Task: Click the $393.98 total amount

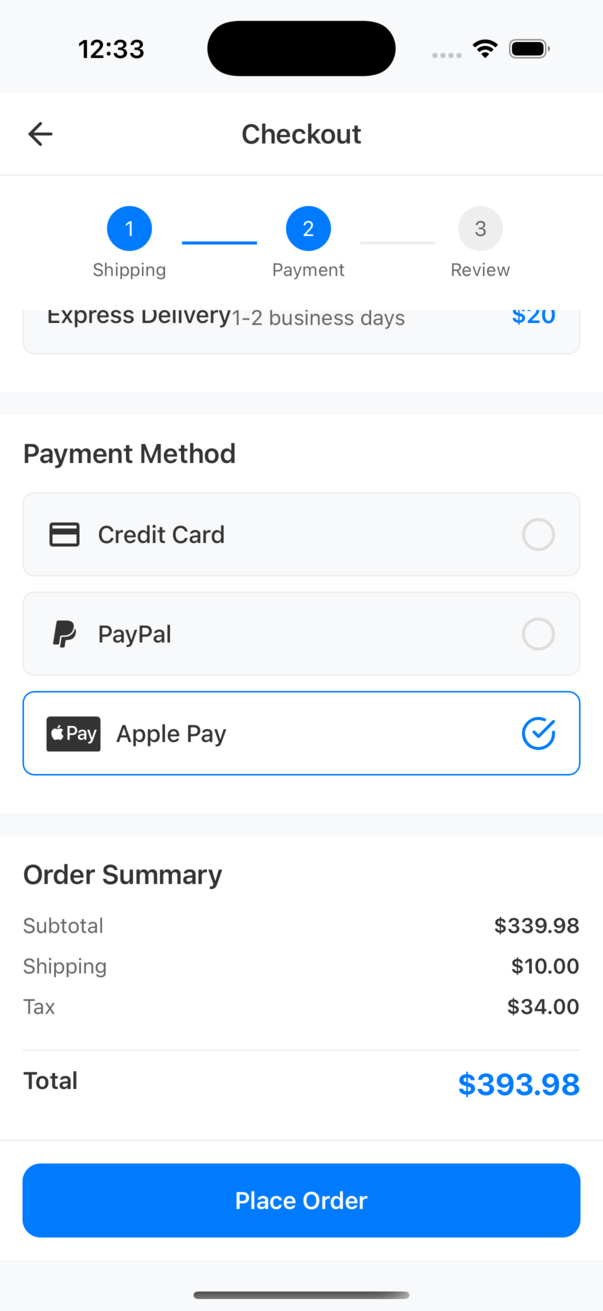Action: point(518,1084)
